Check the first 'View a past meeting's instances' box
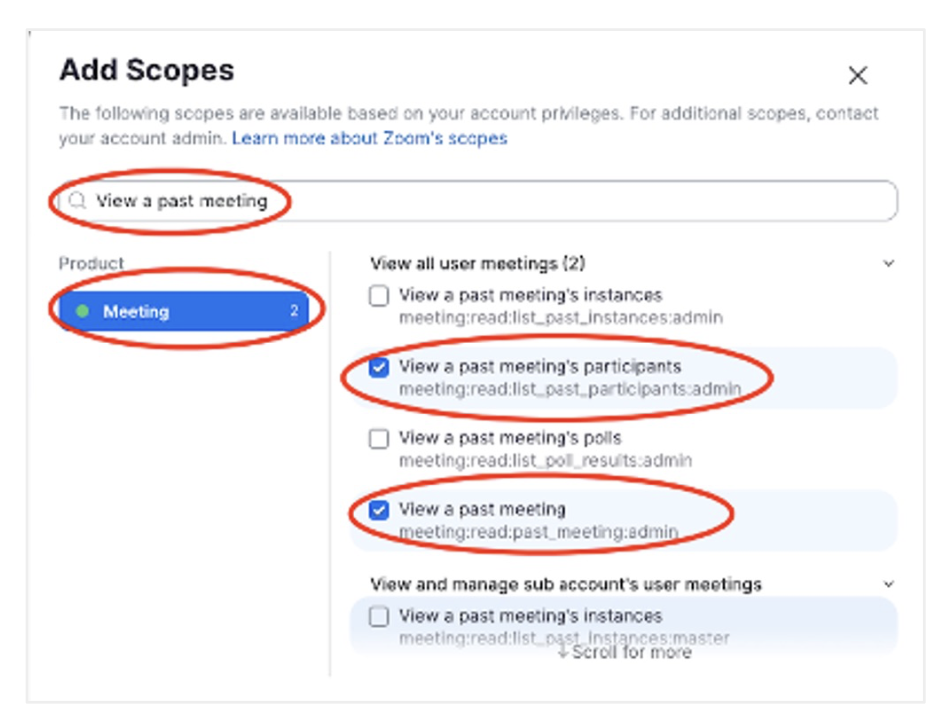 point(379,296)
